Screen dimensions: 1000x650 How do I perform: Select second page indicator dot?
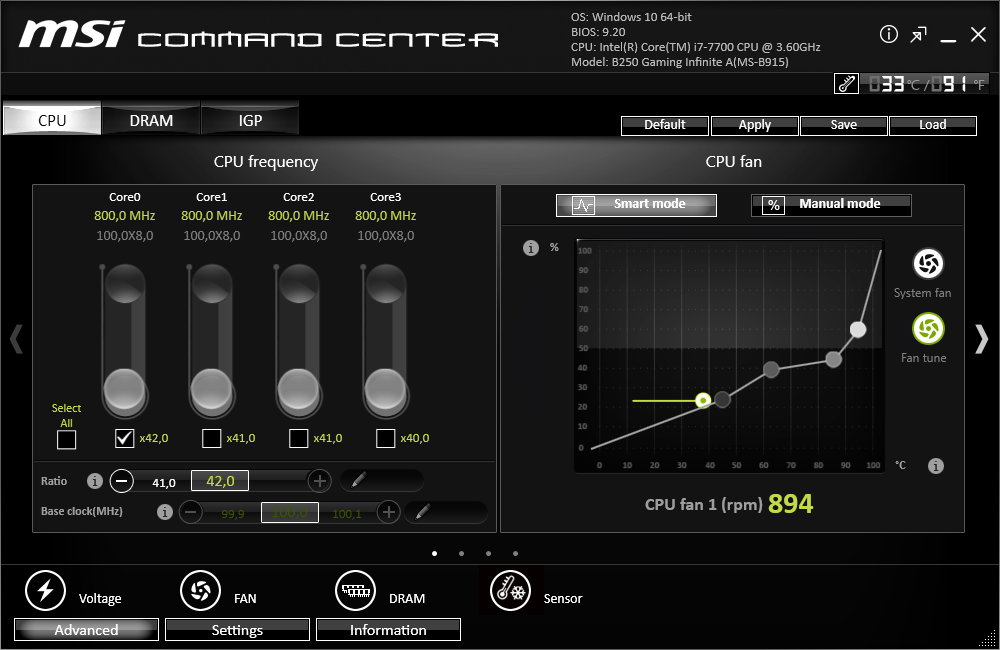coord(461,553)
